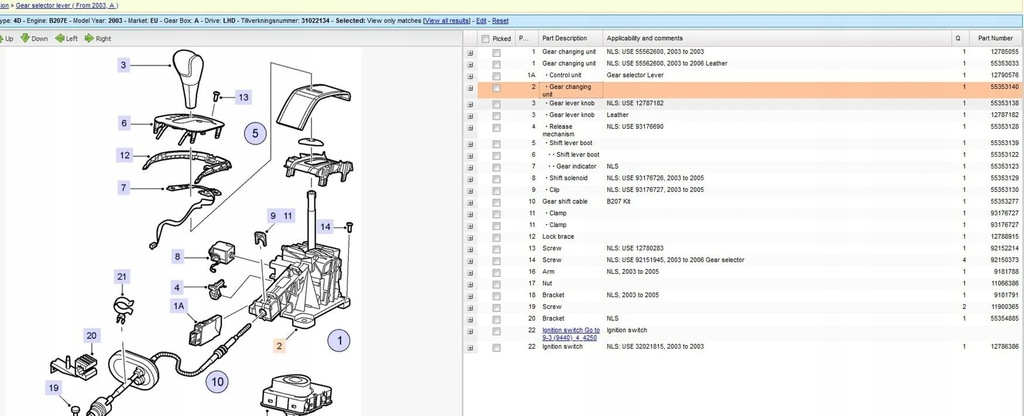Click the Lock brace description text

pyautogui.click(x=558, y=236)
